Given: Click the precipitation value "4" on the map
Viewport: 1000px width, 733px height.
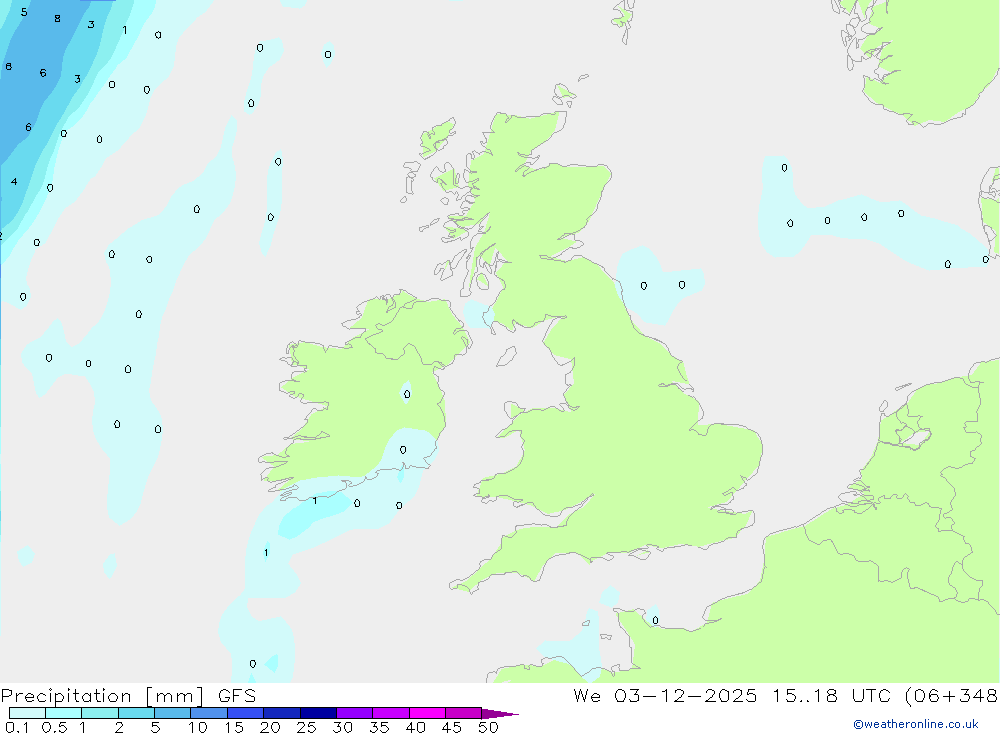Looking at the screenshot, I should click(14, 182).
